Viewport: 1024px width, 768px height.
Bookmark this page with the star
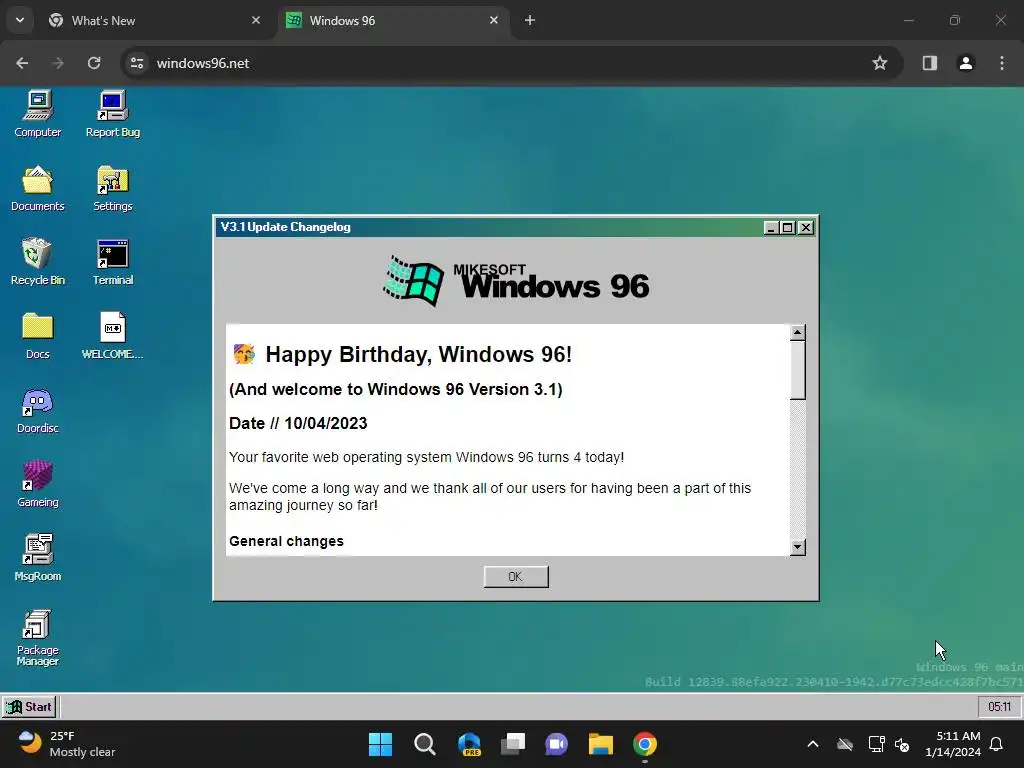(x=880, y=63)
